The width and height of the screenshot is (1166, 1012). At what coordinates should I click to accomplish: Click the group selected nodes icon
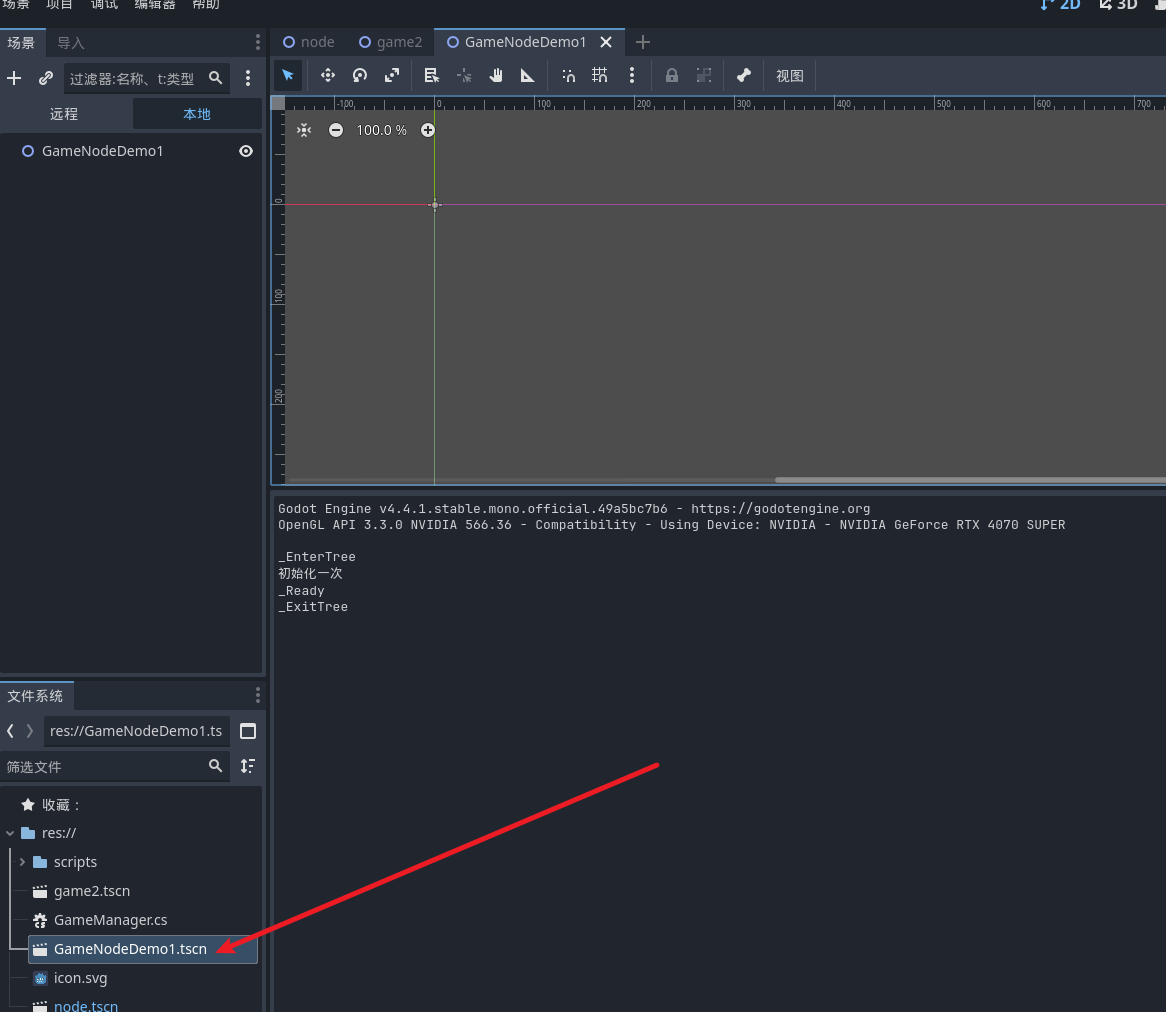tap(703, 75)
